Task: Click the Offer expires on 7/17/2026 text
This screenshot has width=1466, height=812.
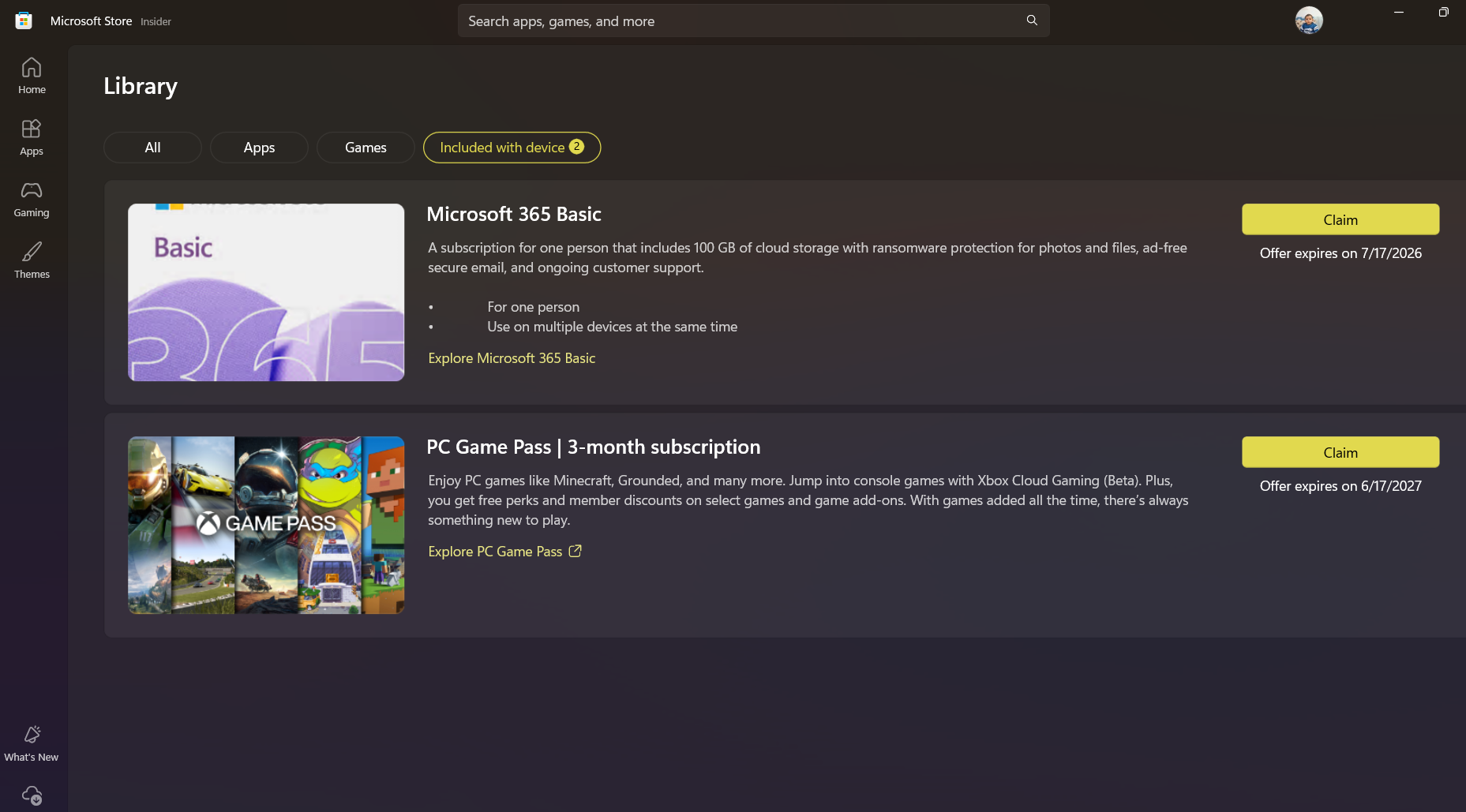Action: (x=1340, y=253)
